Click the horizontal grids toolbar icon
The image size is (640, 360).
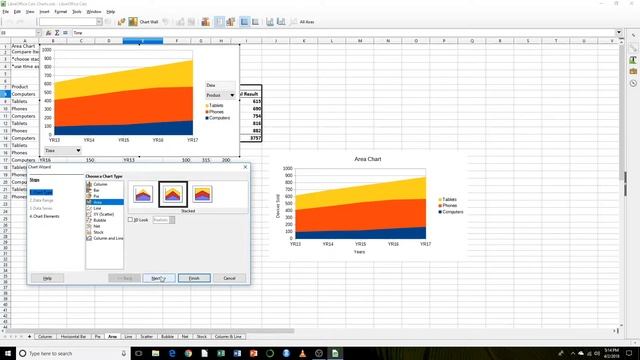244,22
